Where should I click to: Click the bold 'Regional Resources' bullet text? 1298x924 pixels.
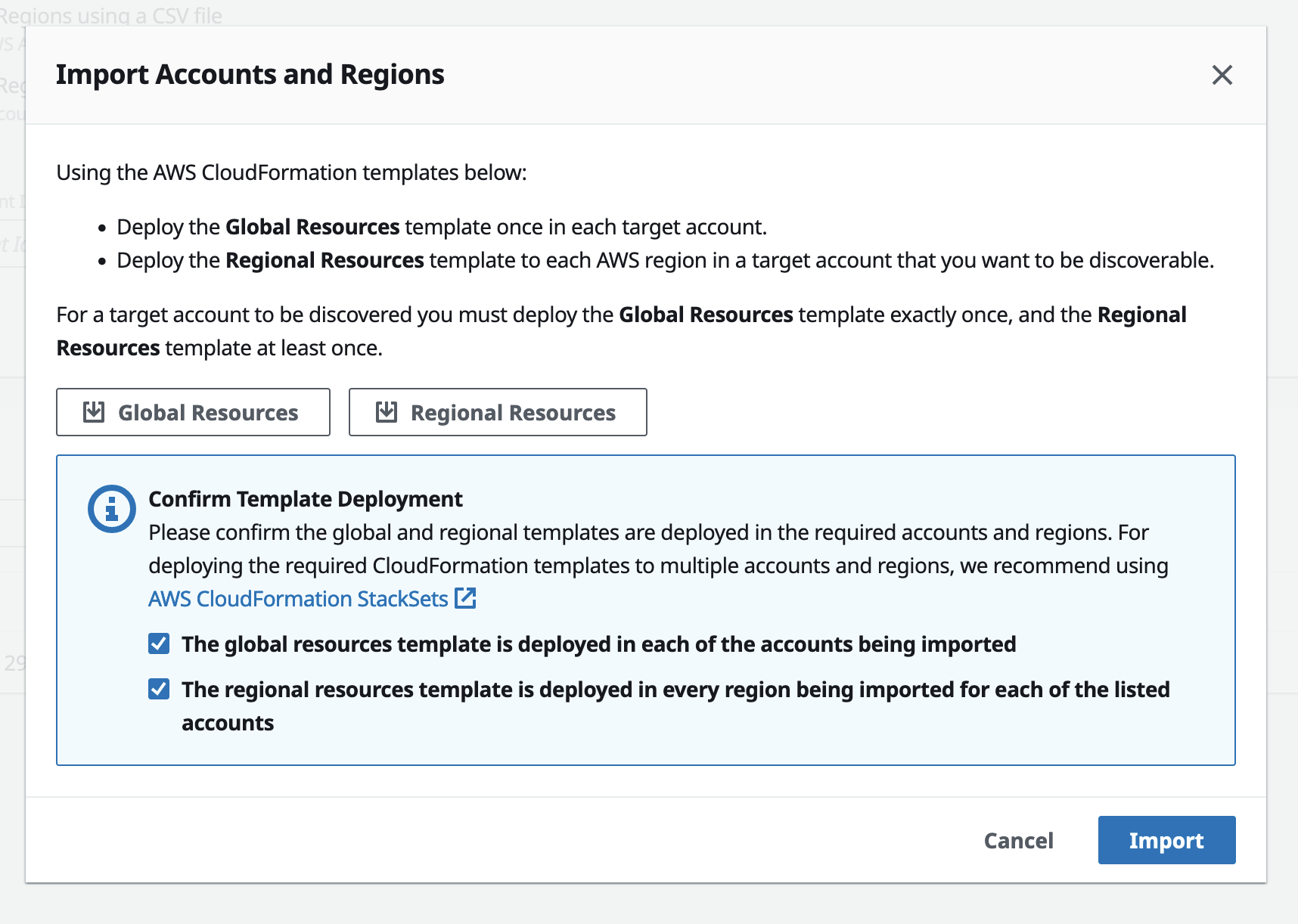[x=324, y=259]
